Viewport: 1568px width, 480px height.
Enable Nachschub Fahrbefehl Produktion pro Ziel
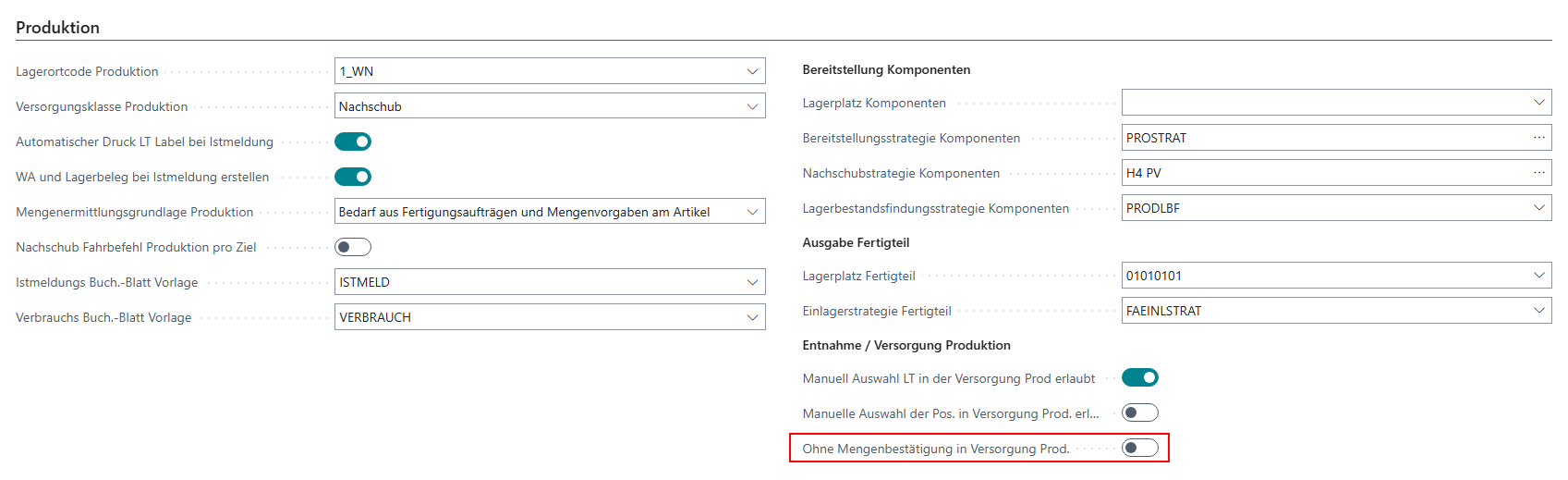tap(353, 247)
